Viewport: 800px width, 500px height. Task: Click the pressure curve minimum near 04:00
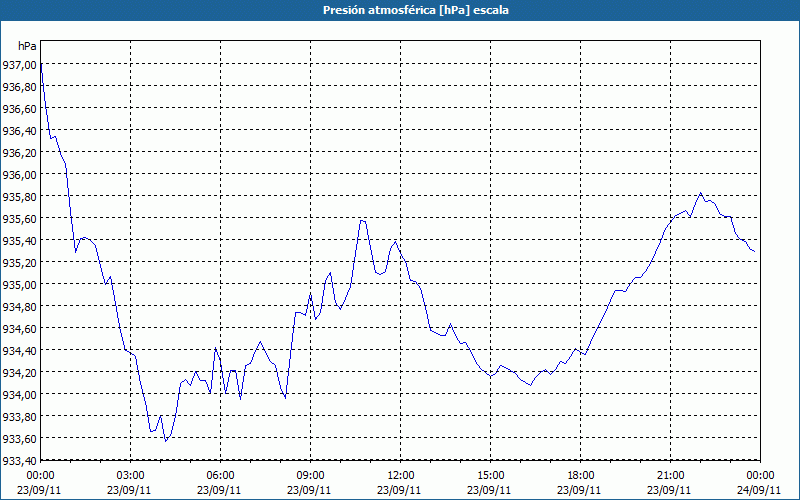click(x=166, y=441)
